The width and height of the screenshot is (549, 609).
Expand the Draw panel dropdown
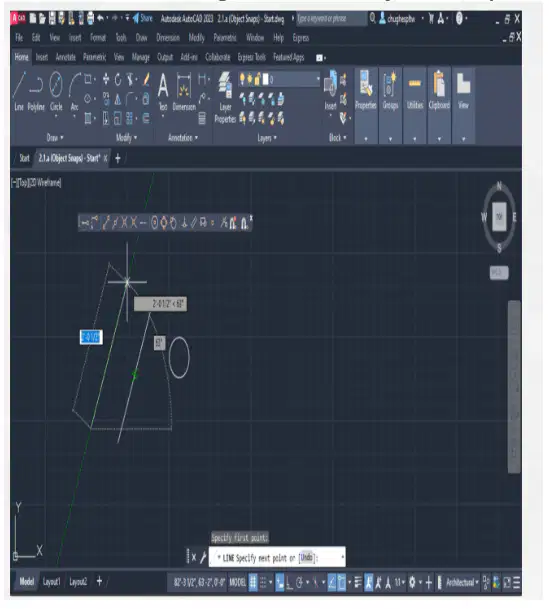(x=55, y=137)
